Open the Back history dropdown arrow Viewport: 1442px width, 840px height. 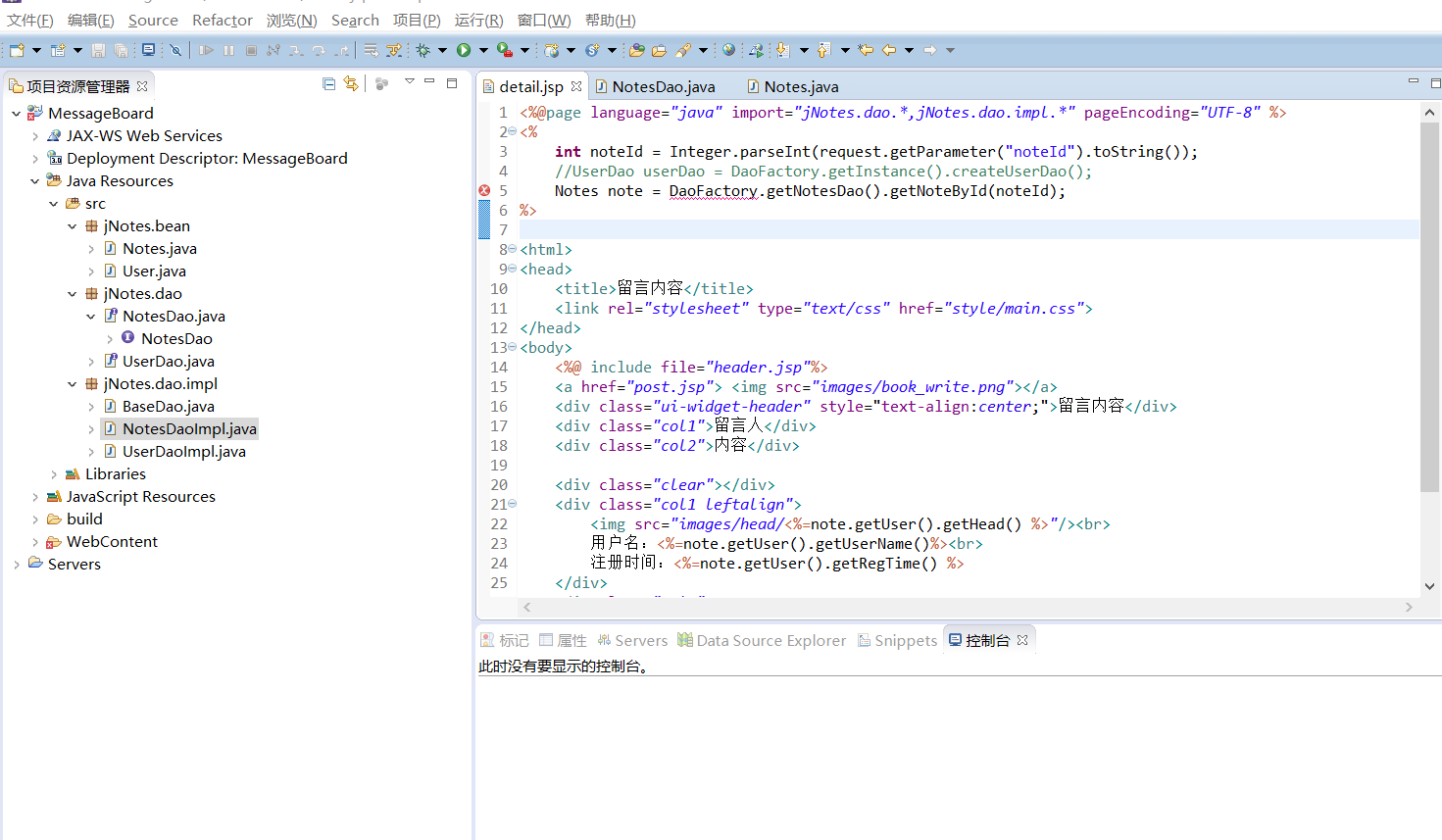point(909,50)
